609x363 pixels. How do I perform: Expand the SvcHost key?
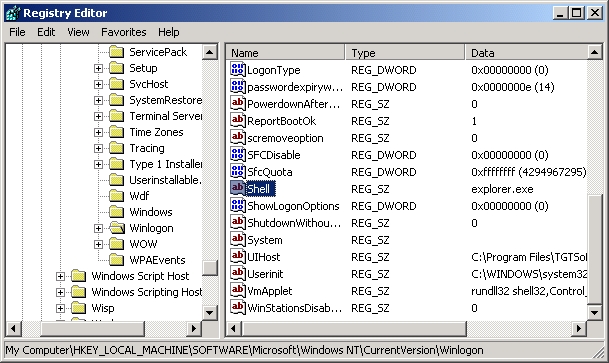click(x=98, y=84)
